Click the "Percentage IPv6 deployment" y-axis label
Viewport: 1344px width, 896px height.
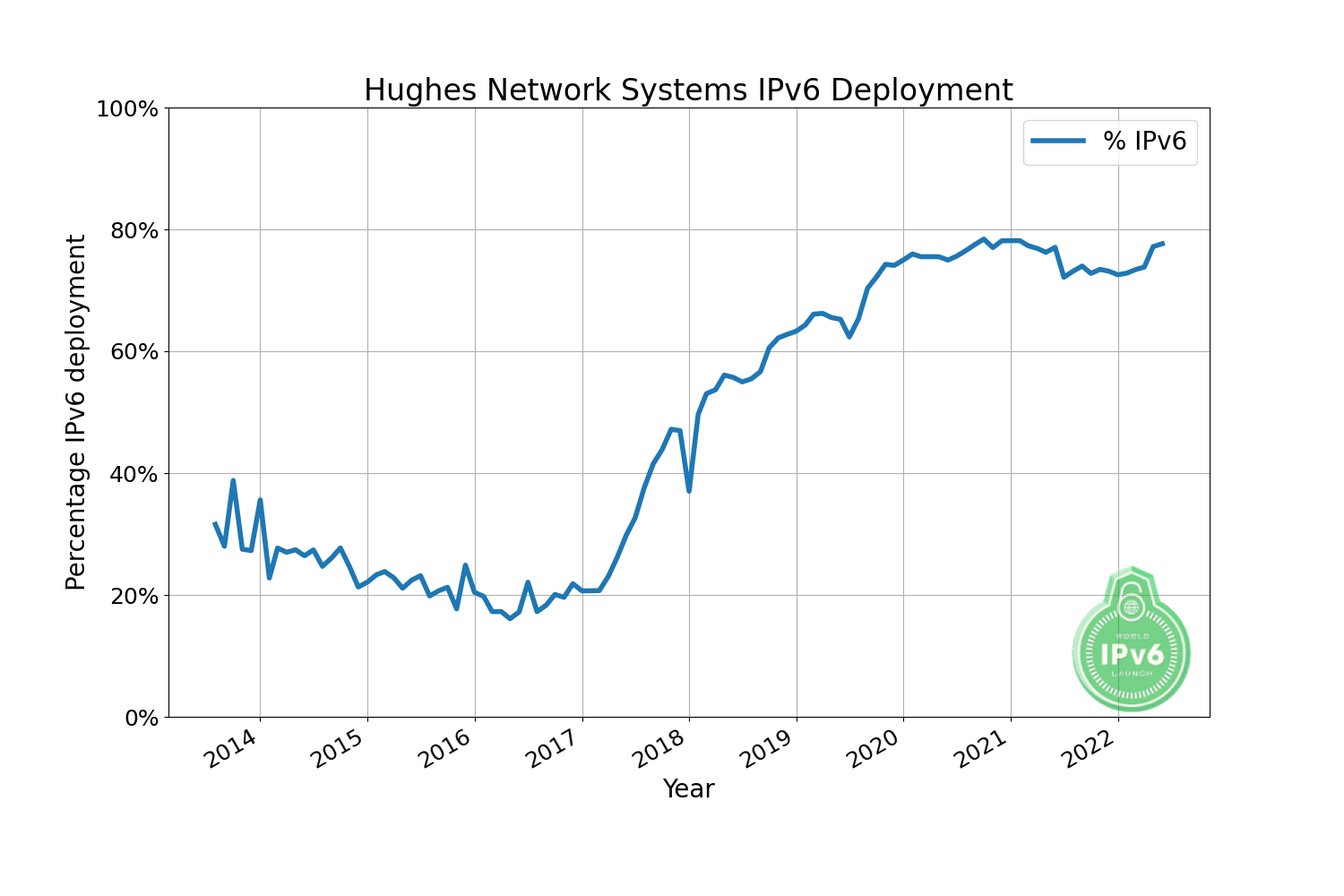[x=77, y=412]
